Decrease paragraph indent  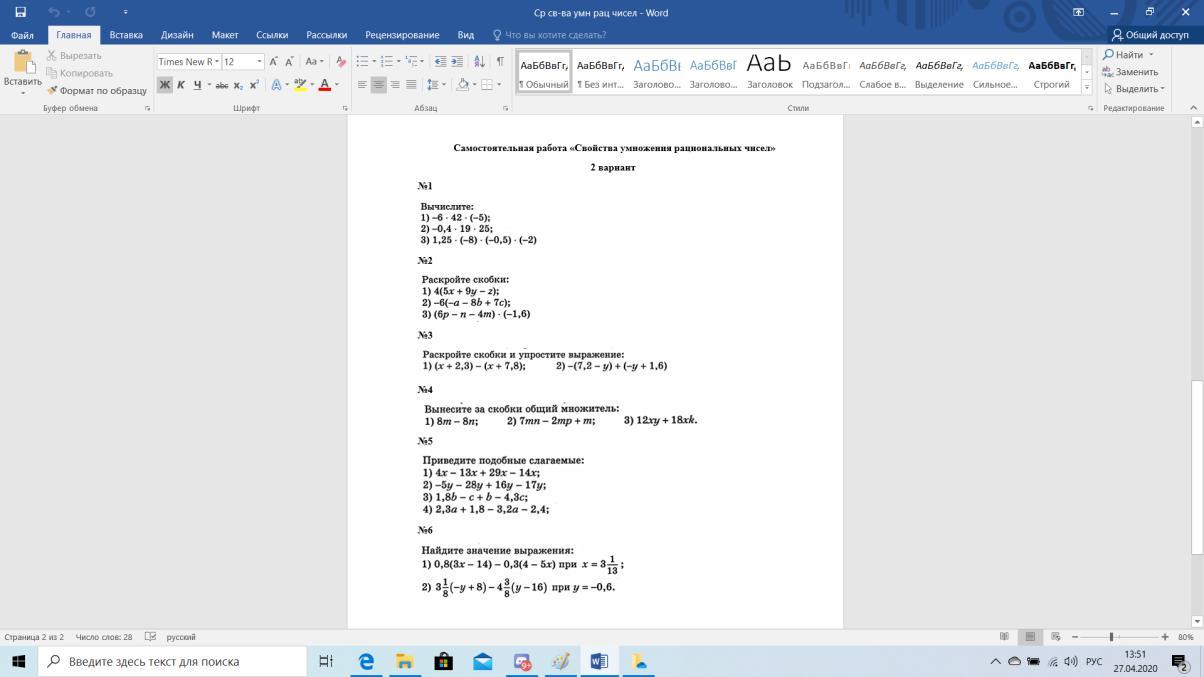point(441,62)
